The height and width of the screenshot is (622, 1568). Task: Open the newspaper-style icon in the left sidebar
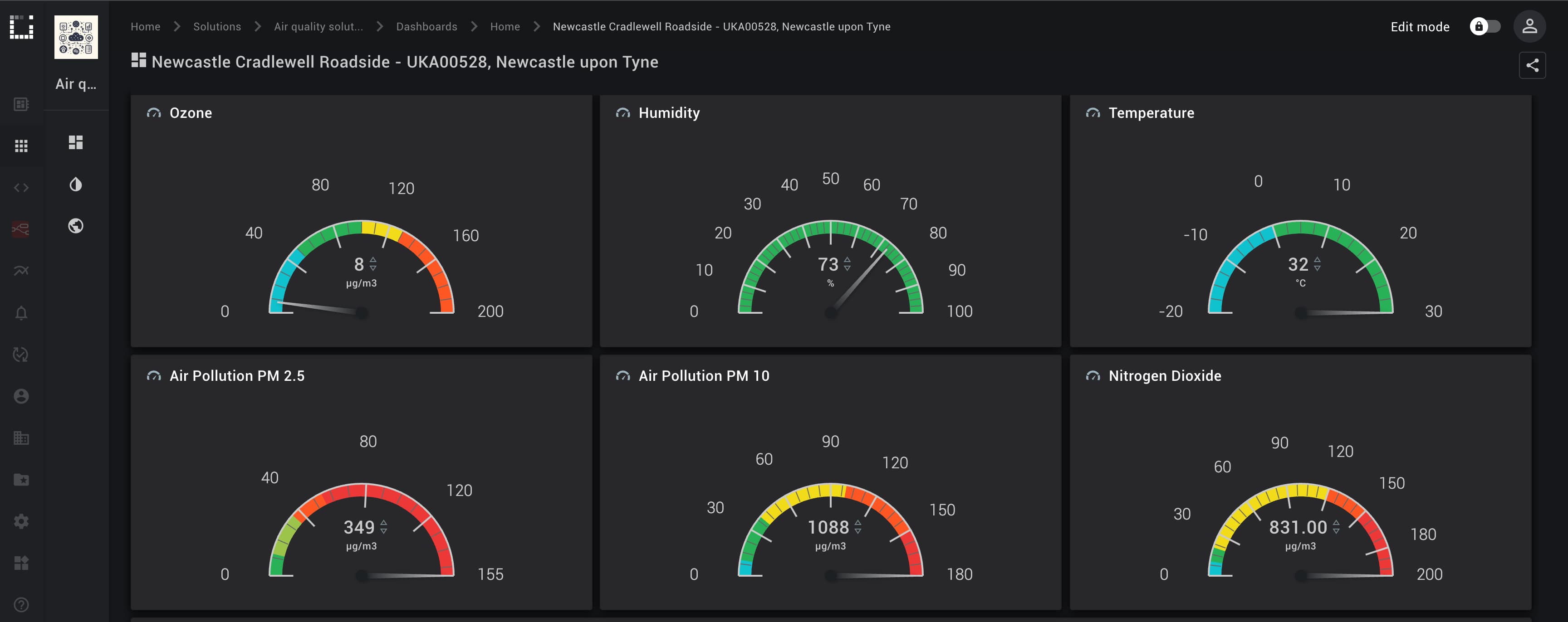(21, 105)
